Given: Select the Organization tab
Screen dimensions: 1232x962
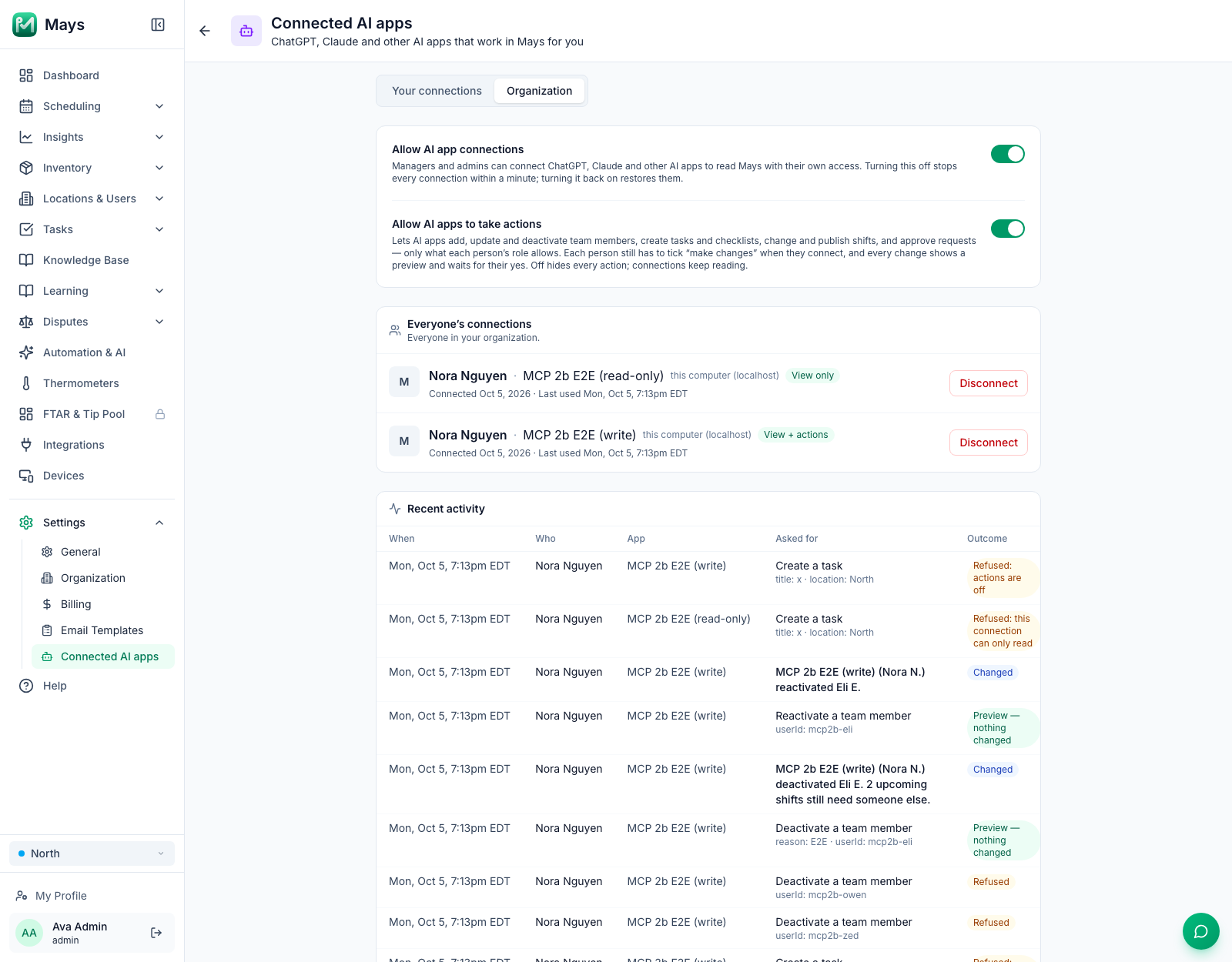Looking at the screenshot, I should pyautogui.click(x=539, y=91).
